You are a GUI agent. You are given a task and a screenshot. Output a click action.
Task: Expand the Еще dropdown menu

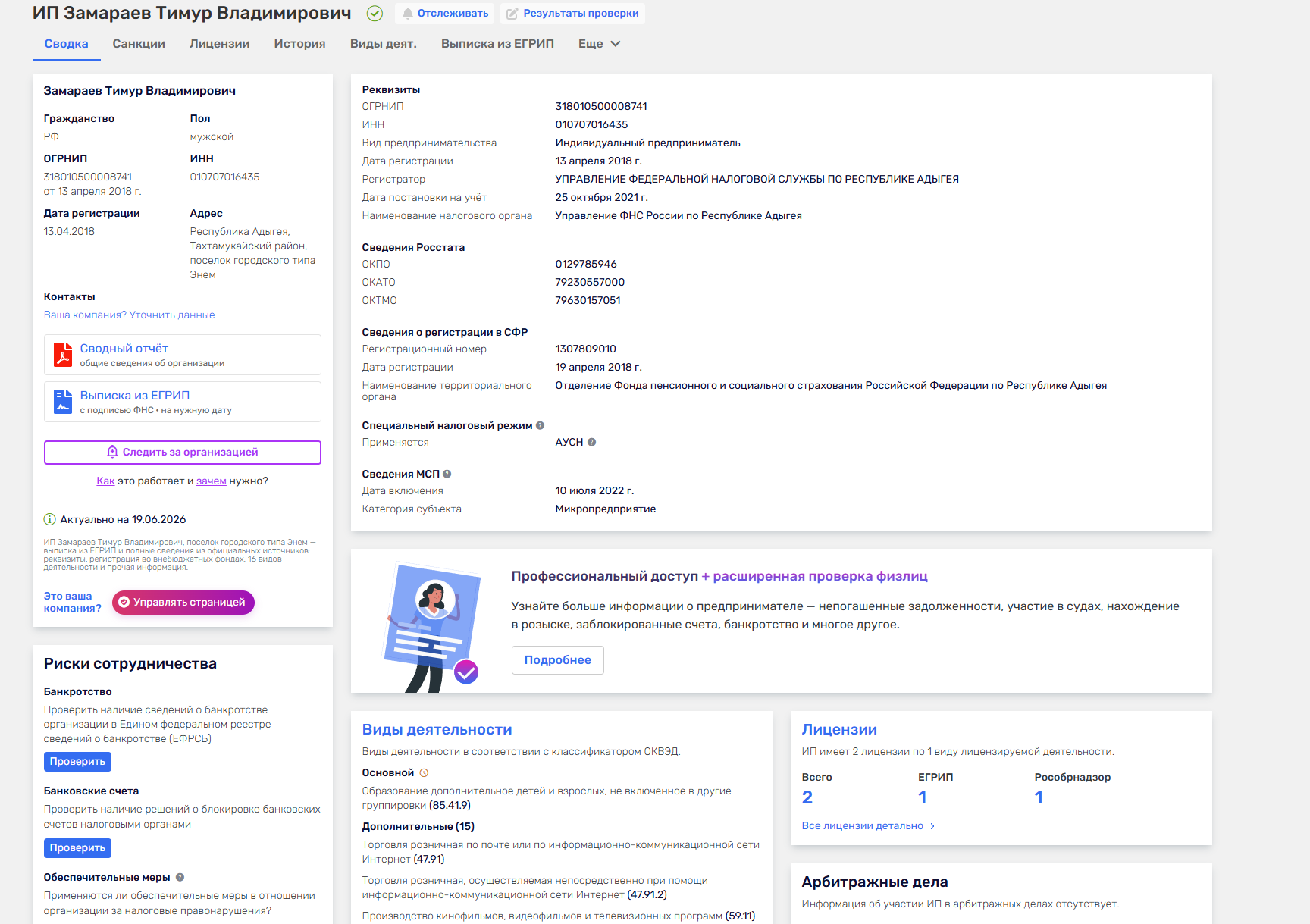point(599,44)
